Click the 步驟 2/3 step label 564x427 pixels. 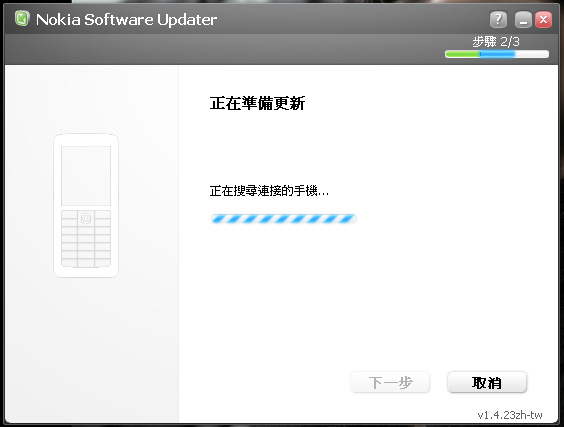pos(496,42)
